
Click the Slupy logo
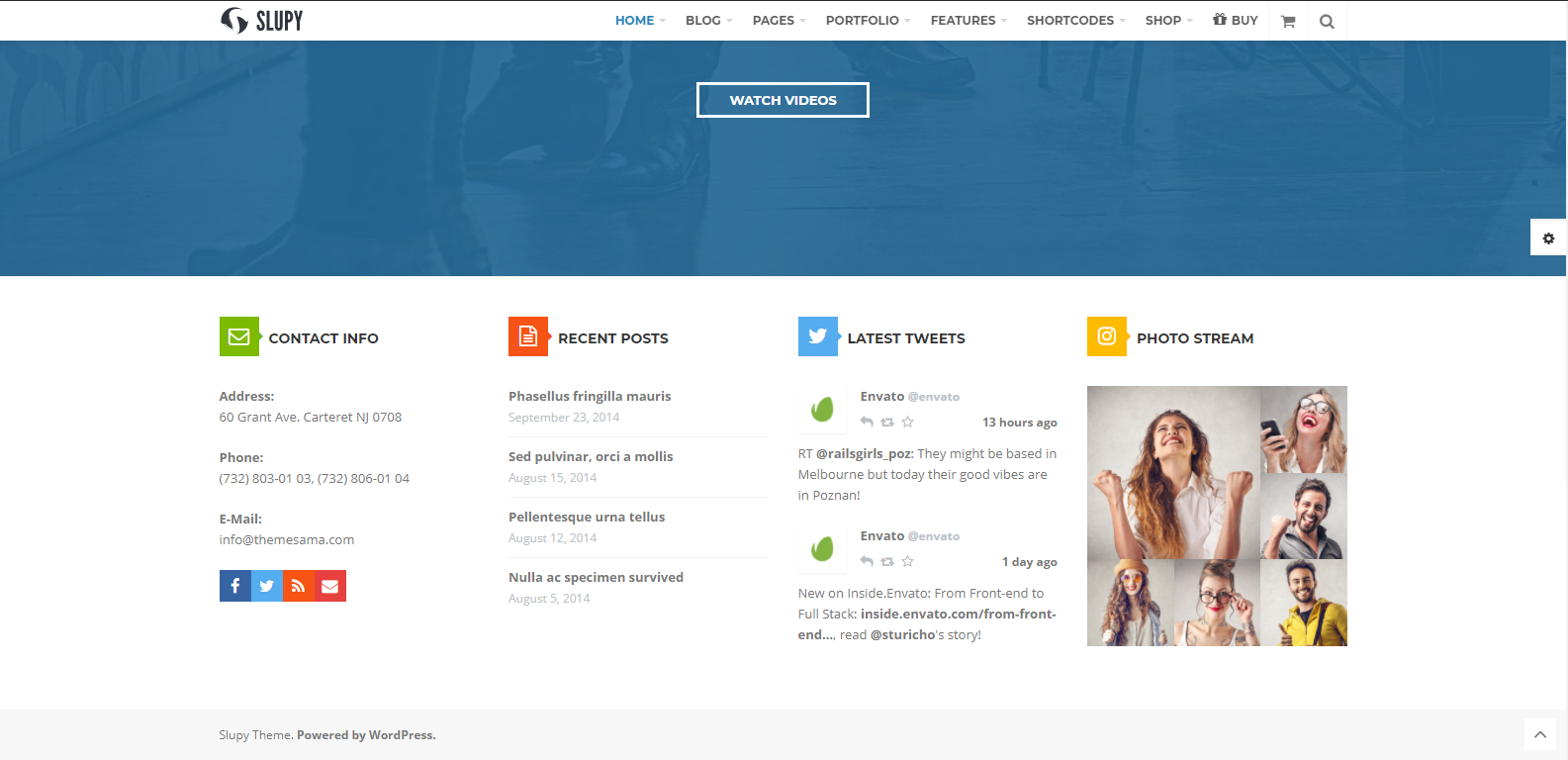tap(262, 21)
